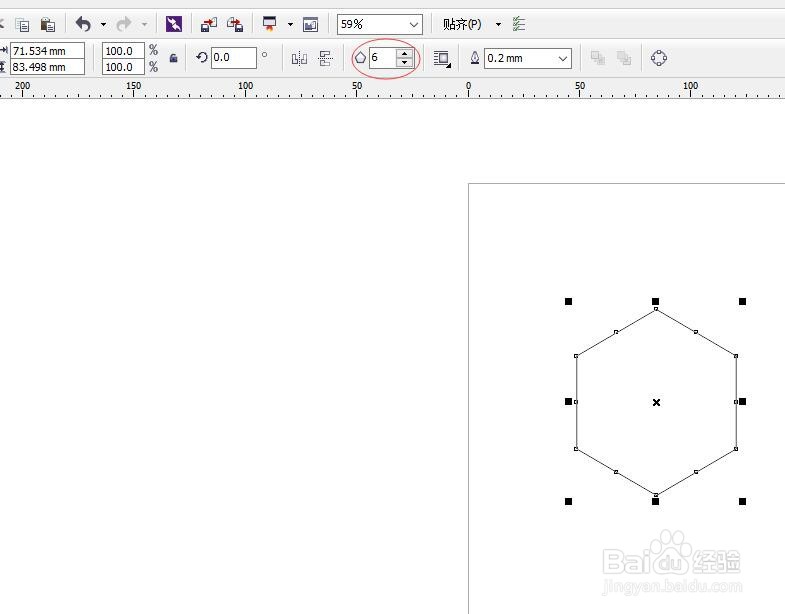Click the bottom-left selection handle of hexagon

pos(568,501)
